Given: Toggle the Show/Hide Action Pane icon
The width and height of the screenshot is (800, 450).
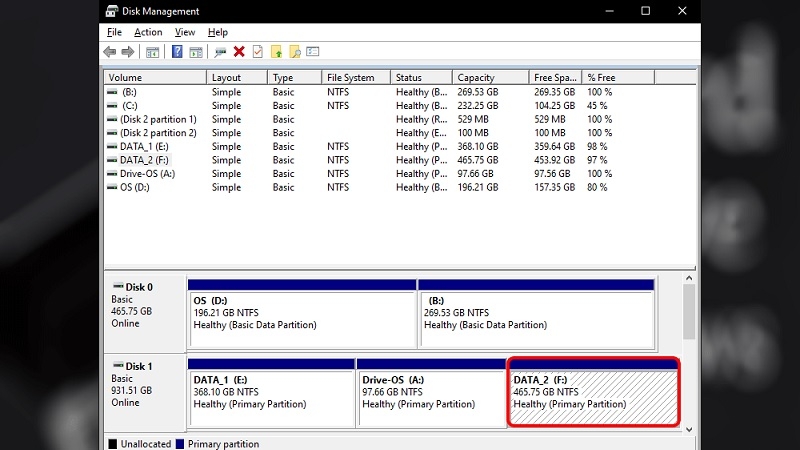Looking at the screenshot, I should click(x=196, y=52).
